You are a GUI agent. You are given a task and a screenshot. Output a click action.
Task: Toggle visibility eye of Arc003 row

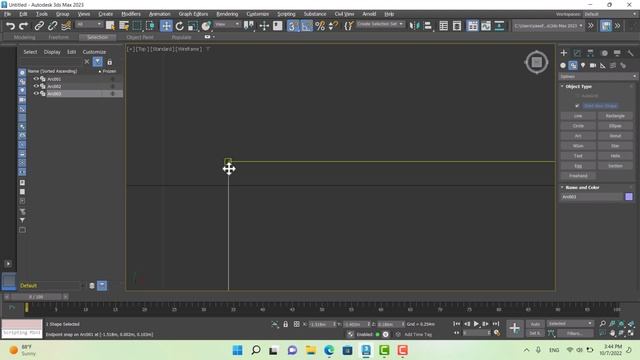point(36,93)
